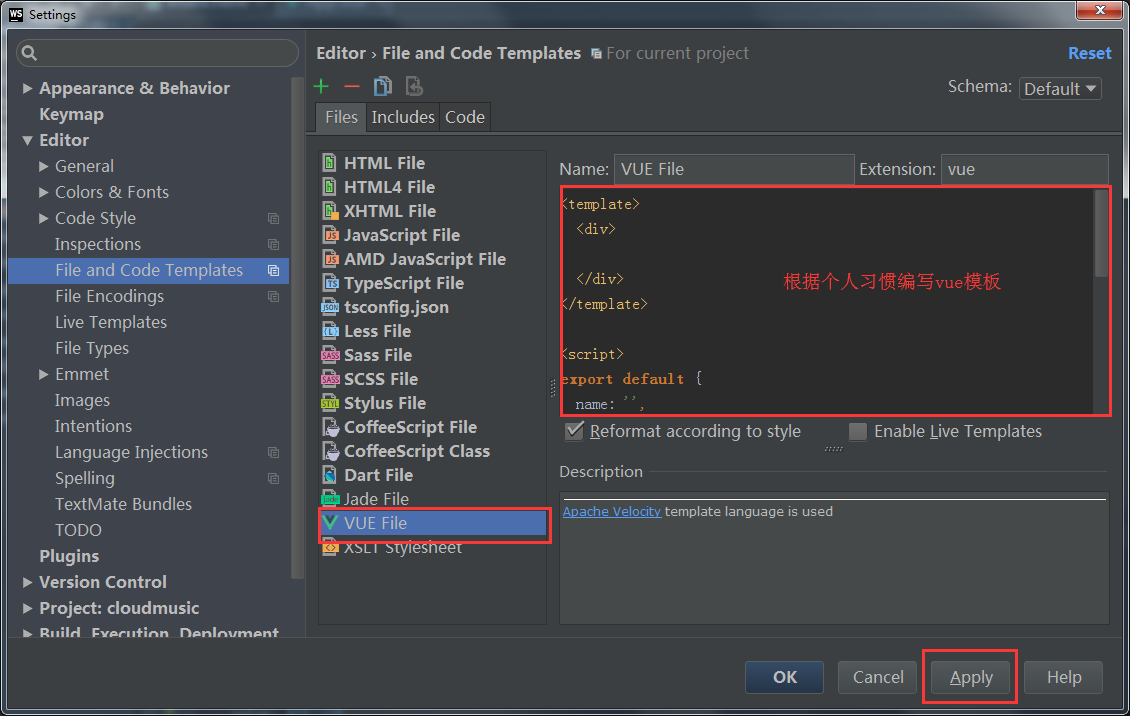Click the Extension field containing vue
1130x716 pixels.
point(1024,169)
